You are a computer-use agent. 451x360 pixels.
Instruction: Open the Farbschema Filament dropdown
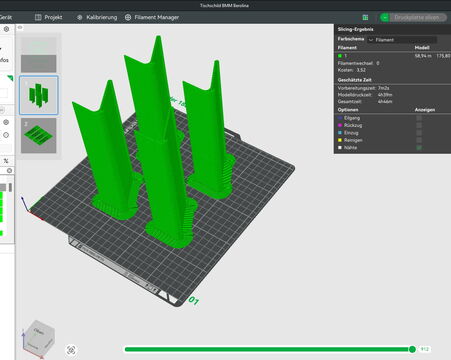[402, 40]
